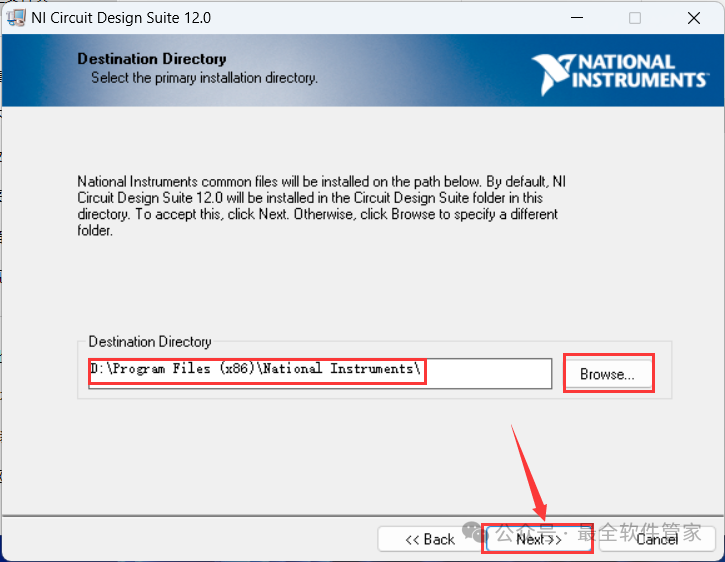Click the bold Destination Directory header heading
The width and height of the screenshot is (725, 562).
[x=152, y=59]
